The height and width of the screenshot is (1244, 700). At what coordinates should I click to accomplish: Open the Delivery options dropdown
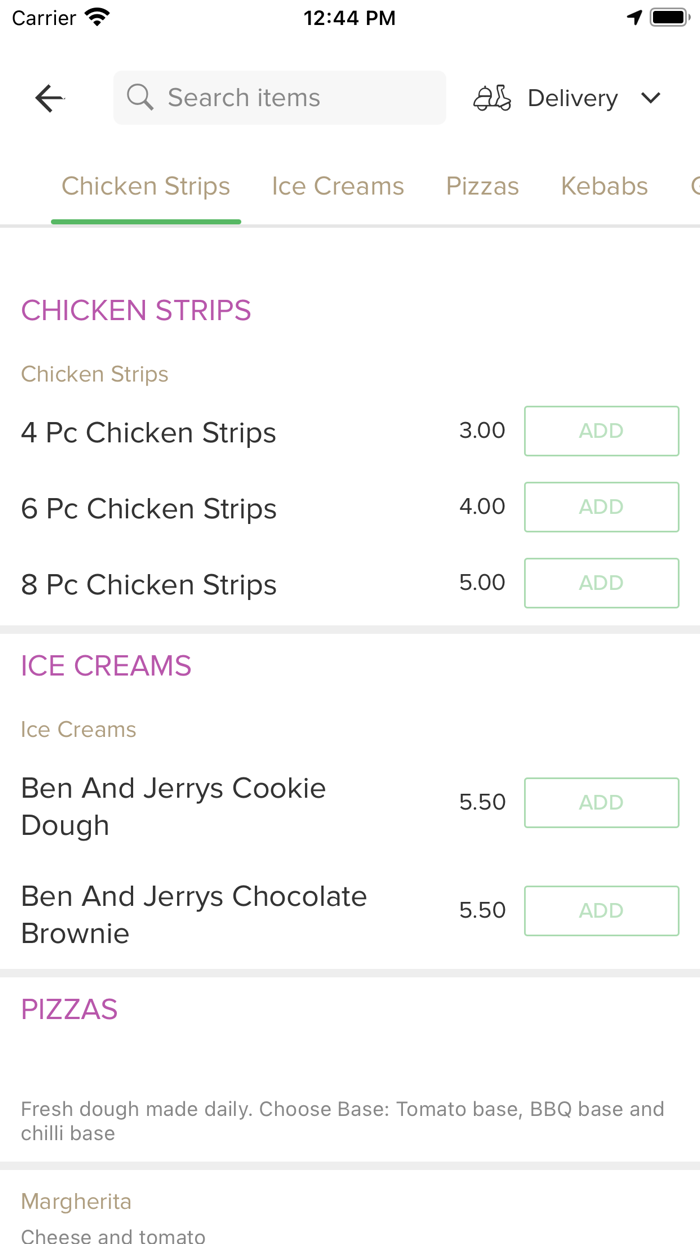[572, 98]
